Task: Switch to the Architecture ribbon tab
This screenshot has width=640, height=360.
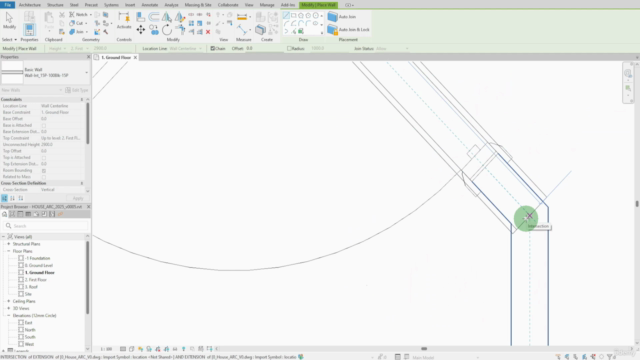Action: click(30, 5)
